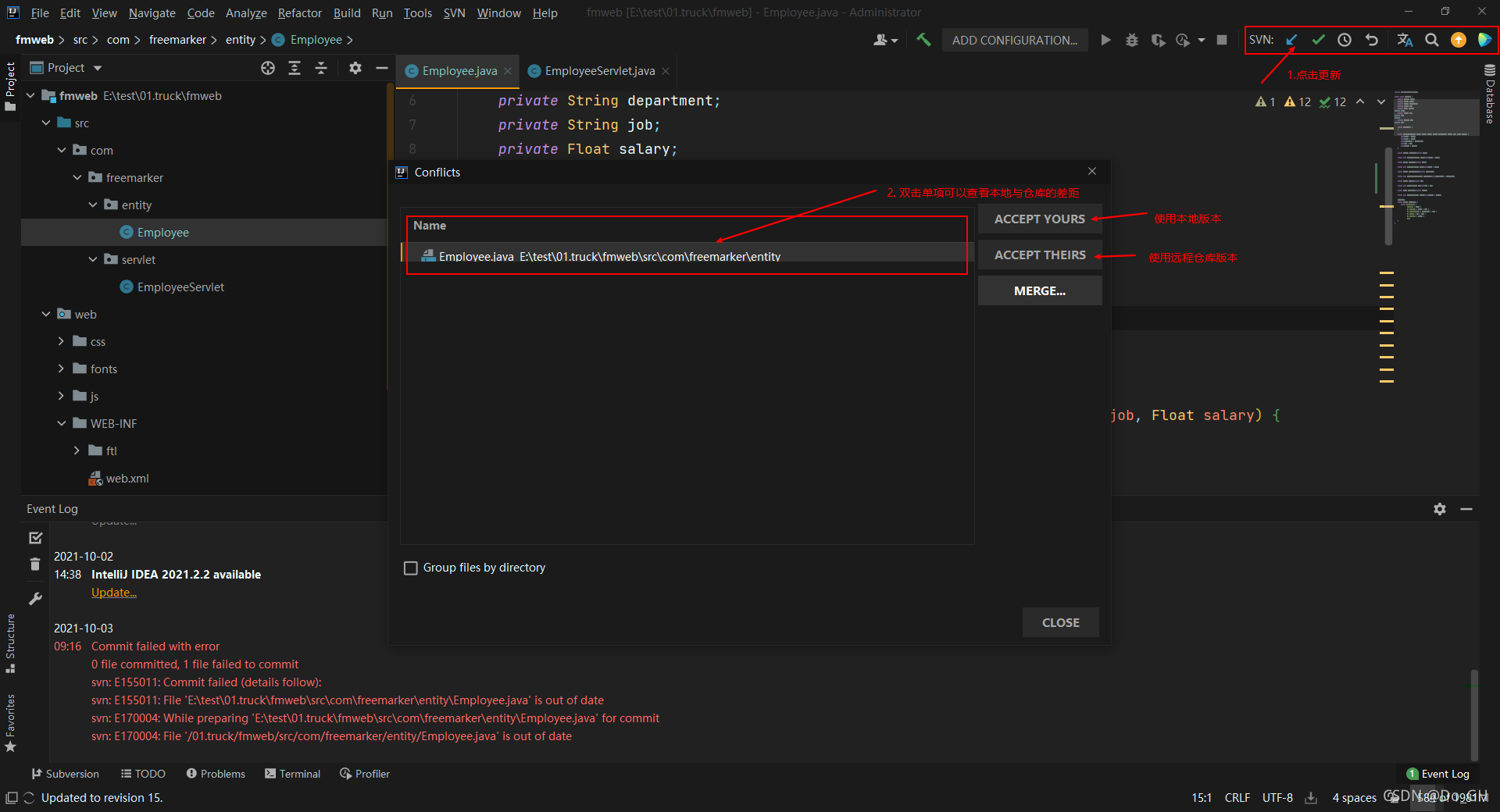Click the build hammer icon

923,40
